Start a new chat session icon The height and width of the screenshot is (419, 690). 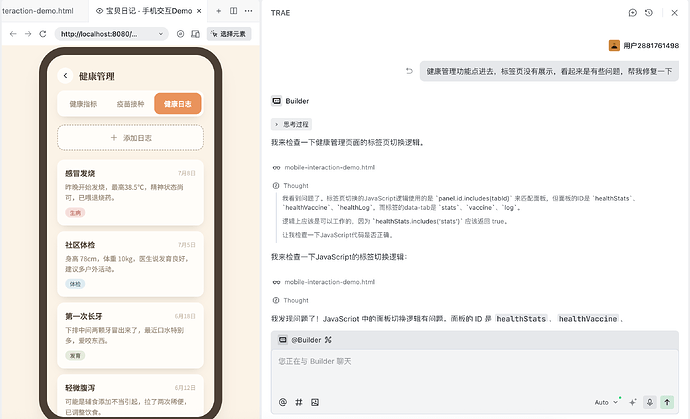click(633, 13)
